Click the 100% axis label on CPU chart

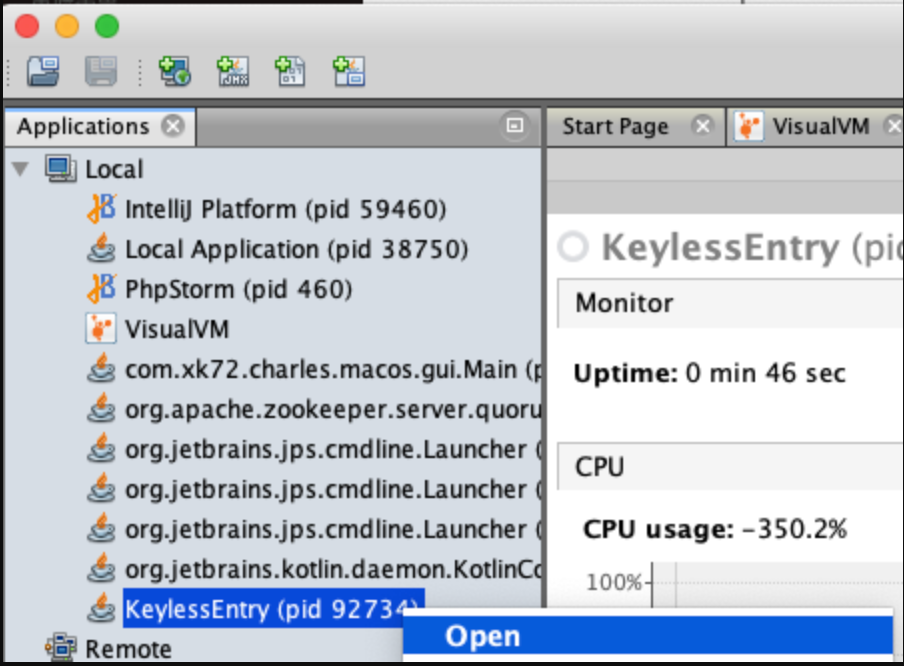click(613, 582)
